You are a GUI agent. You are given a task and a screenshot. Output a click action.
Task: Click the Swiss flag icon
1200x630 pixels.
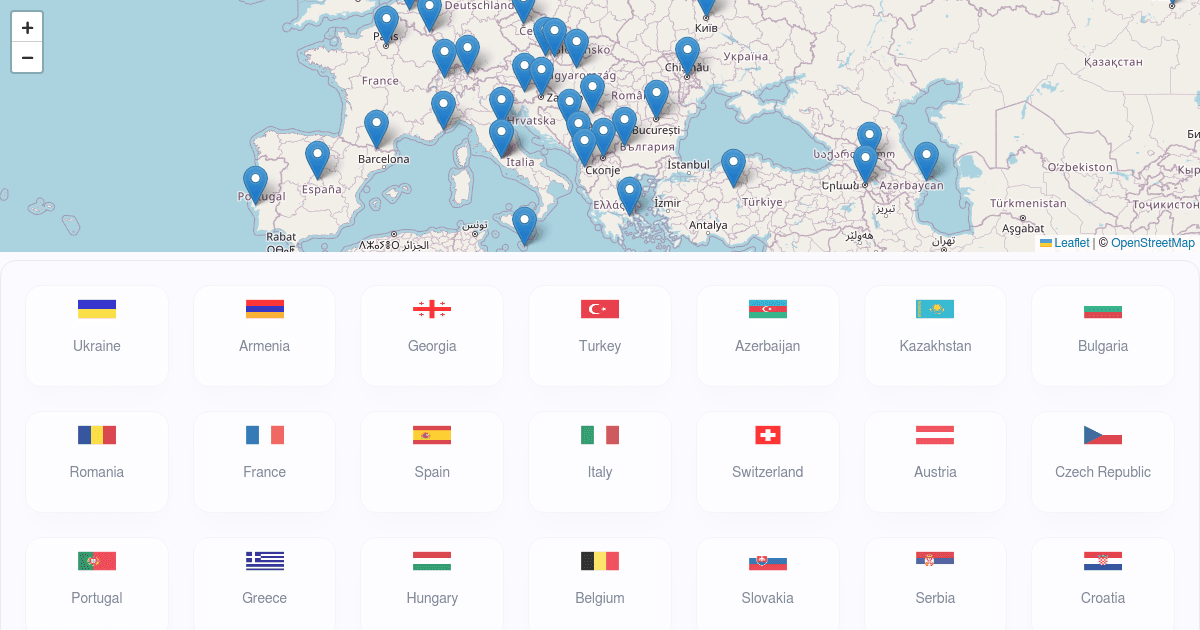(767, 435)
